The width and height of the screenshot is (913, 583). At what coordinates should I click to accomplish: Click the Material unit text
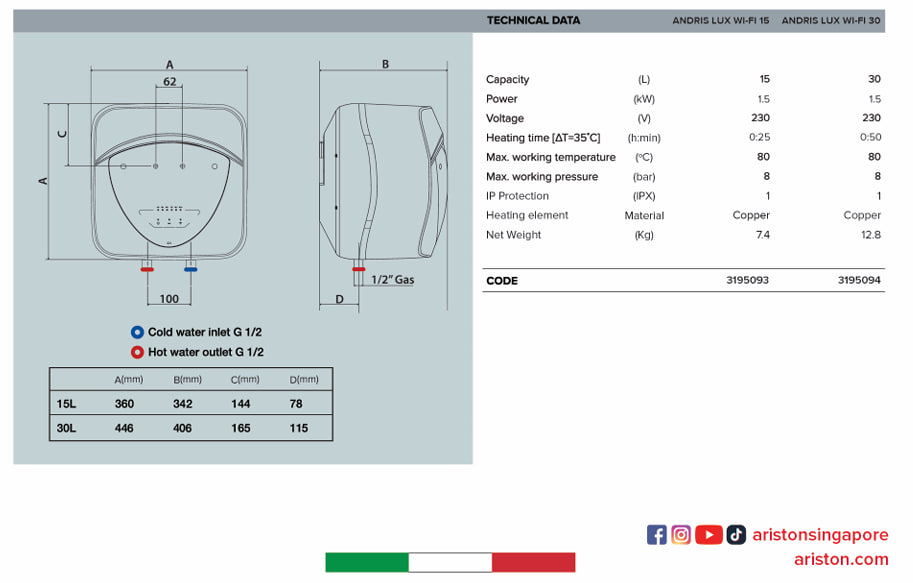click(x=644, y=215)
